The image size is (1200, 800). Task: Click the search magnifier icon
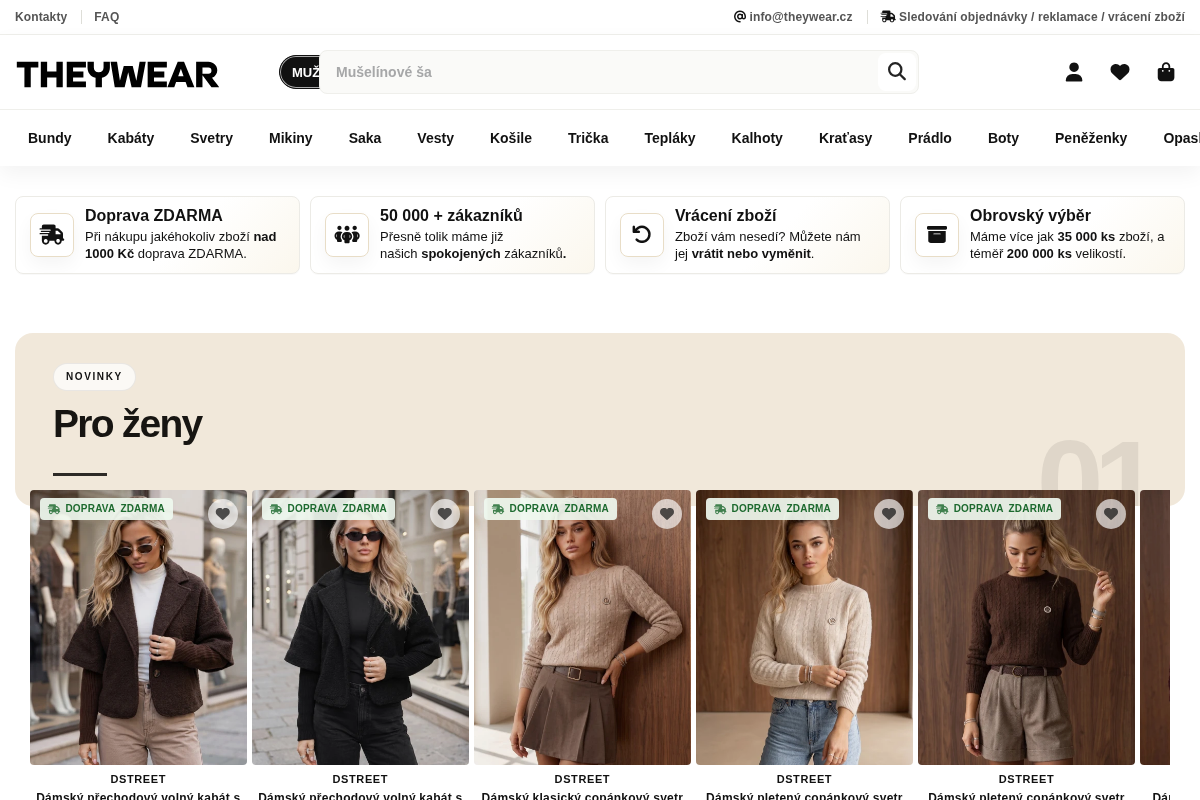tap(897, 72)
